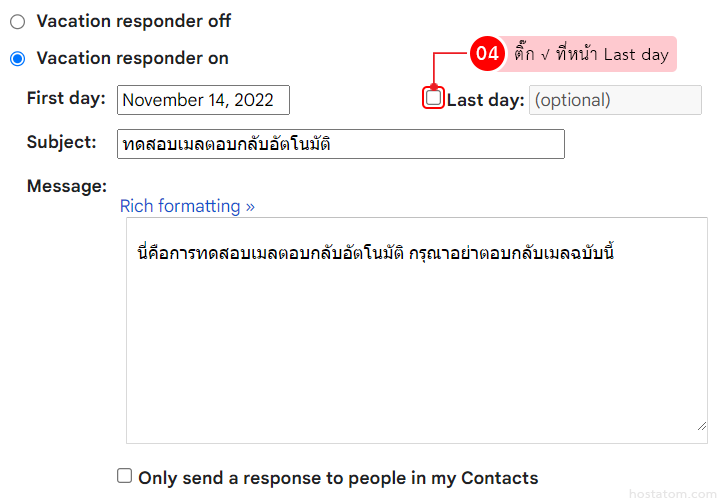Enable only send to Contacts checkbox
Viewport: 720px width, 501px height.
coord(124,476)
